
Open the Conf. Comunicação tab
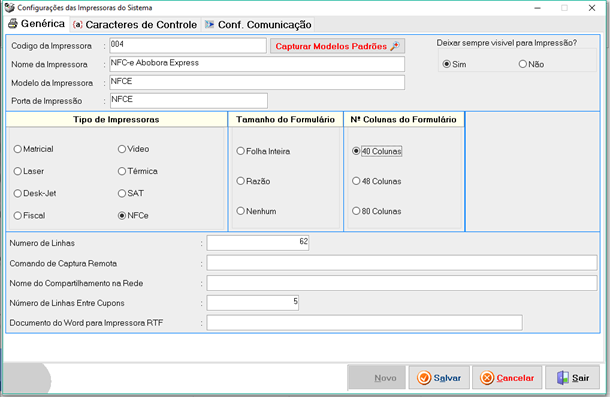click(x=258, y=25)
